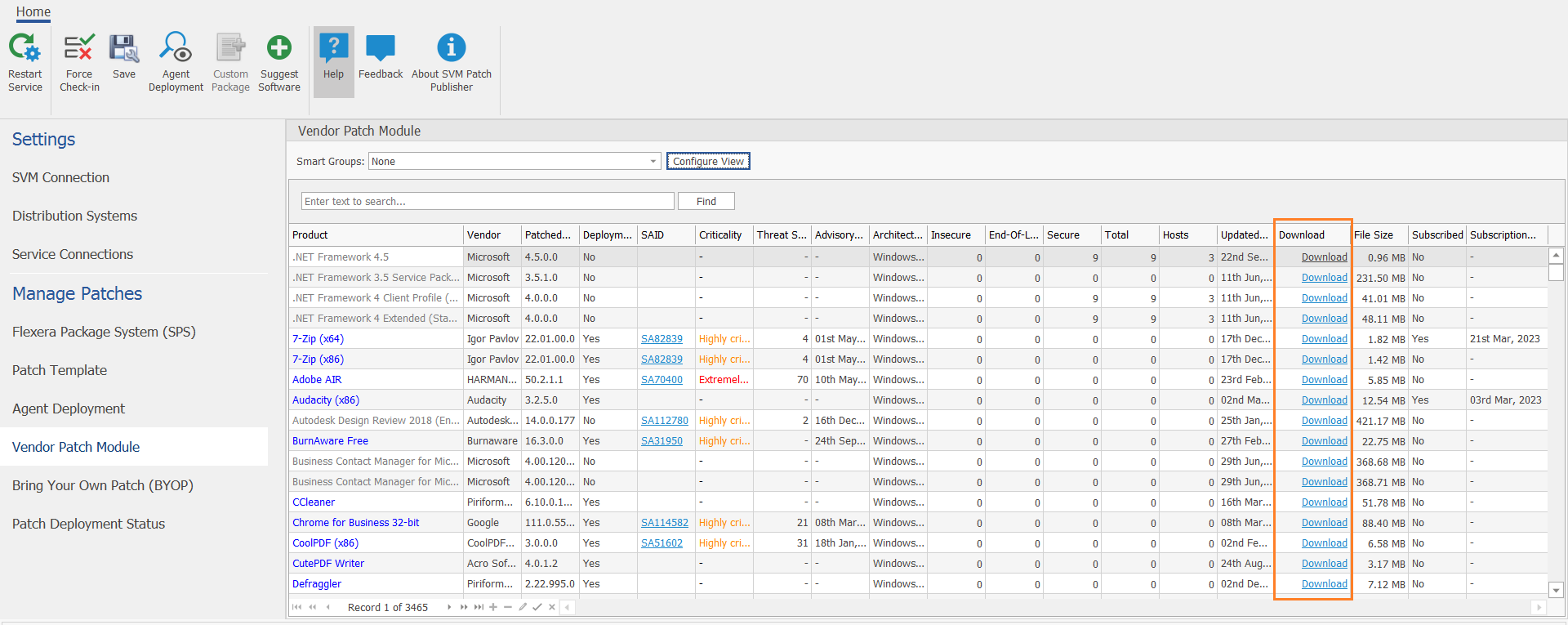This screenshot has height=625, width=1568.
Task: Click vertical scrollbar down arrow
Action: click(x=1556, y=590)
